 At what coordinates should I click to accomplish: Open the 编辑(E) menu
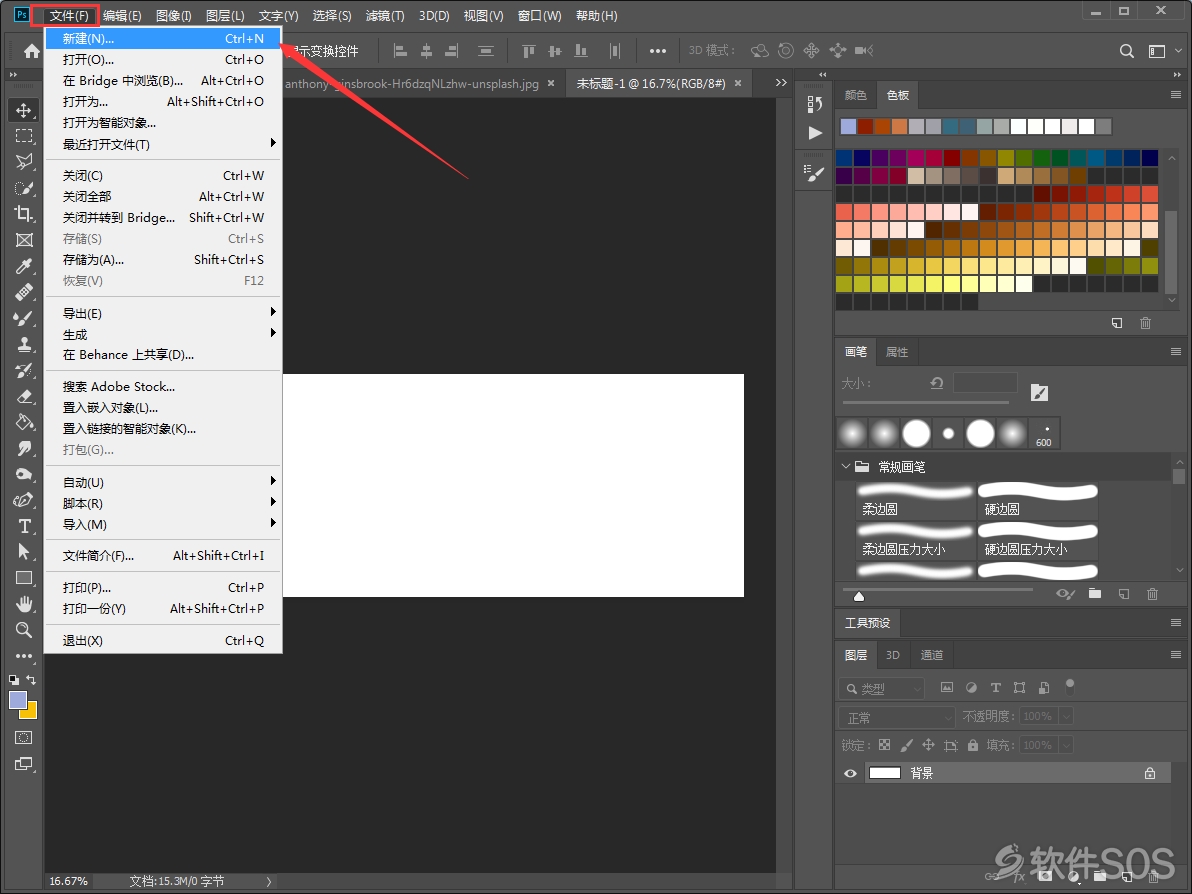[x=122, y=15]
